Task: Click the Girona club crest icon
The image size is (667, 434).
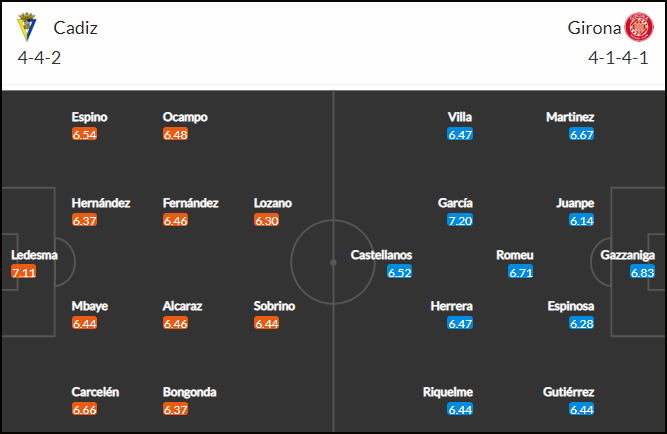Action: [639, 27]
